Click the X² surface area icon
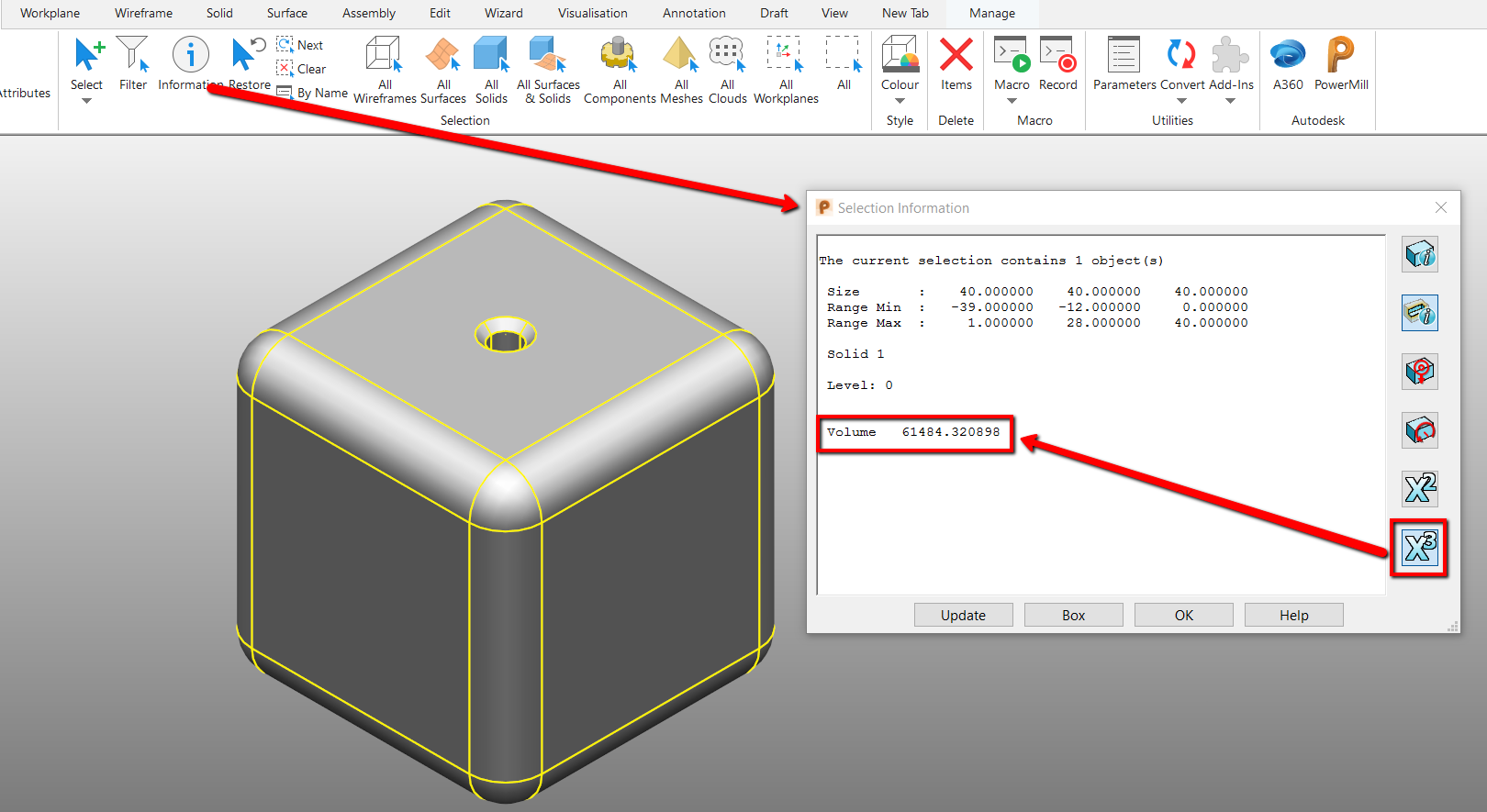 (x=1420, y=489)
